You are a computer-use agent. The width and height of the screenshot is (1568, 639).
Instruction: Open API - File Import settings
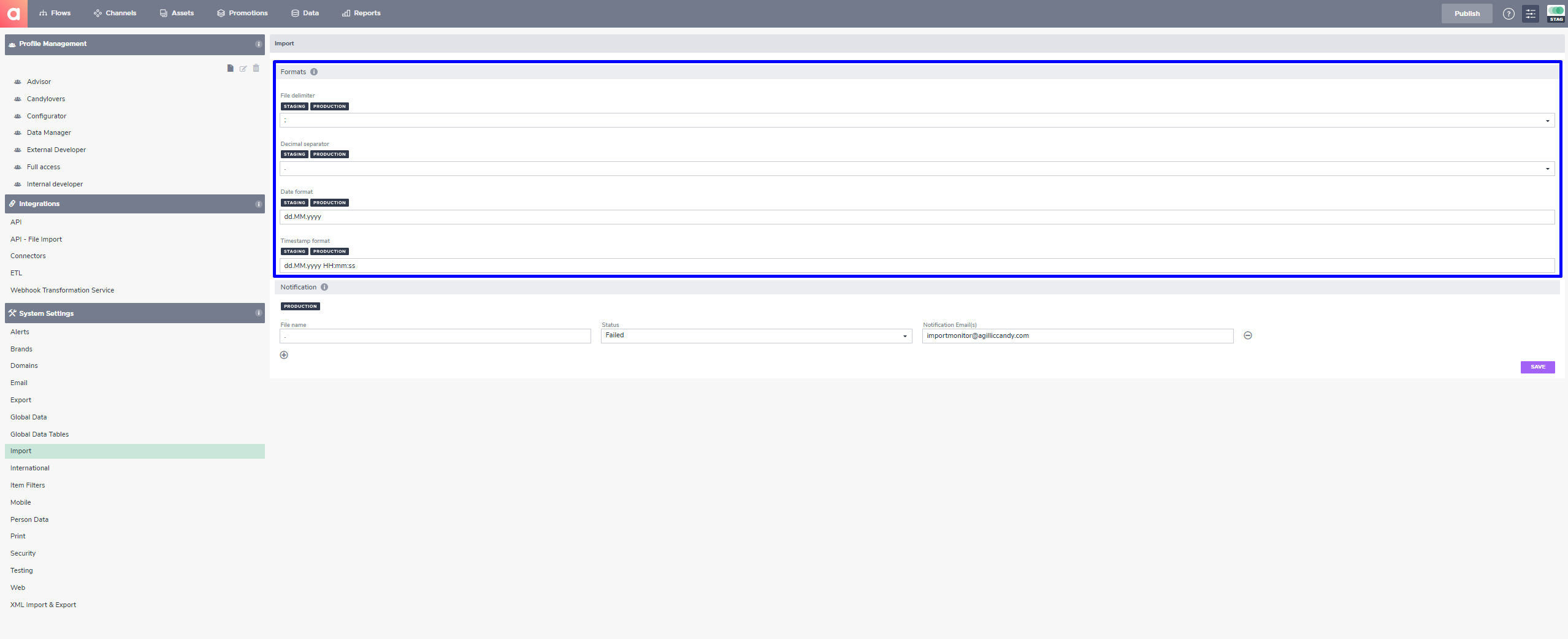(x=36, y=239)
